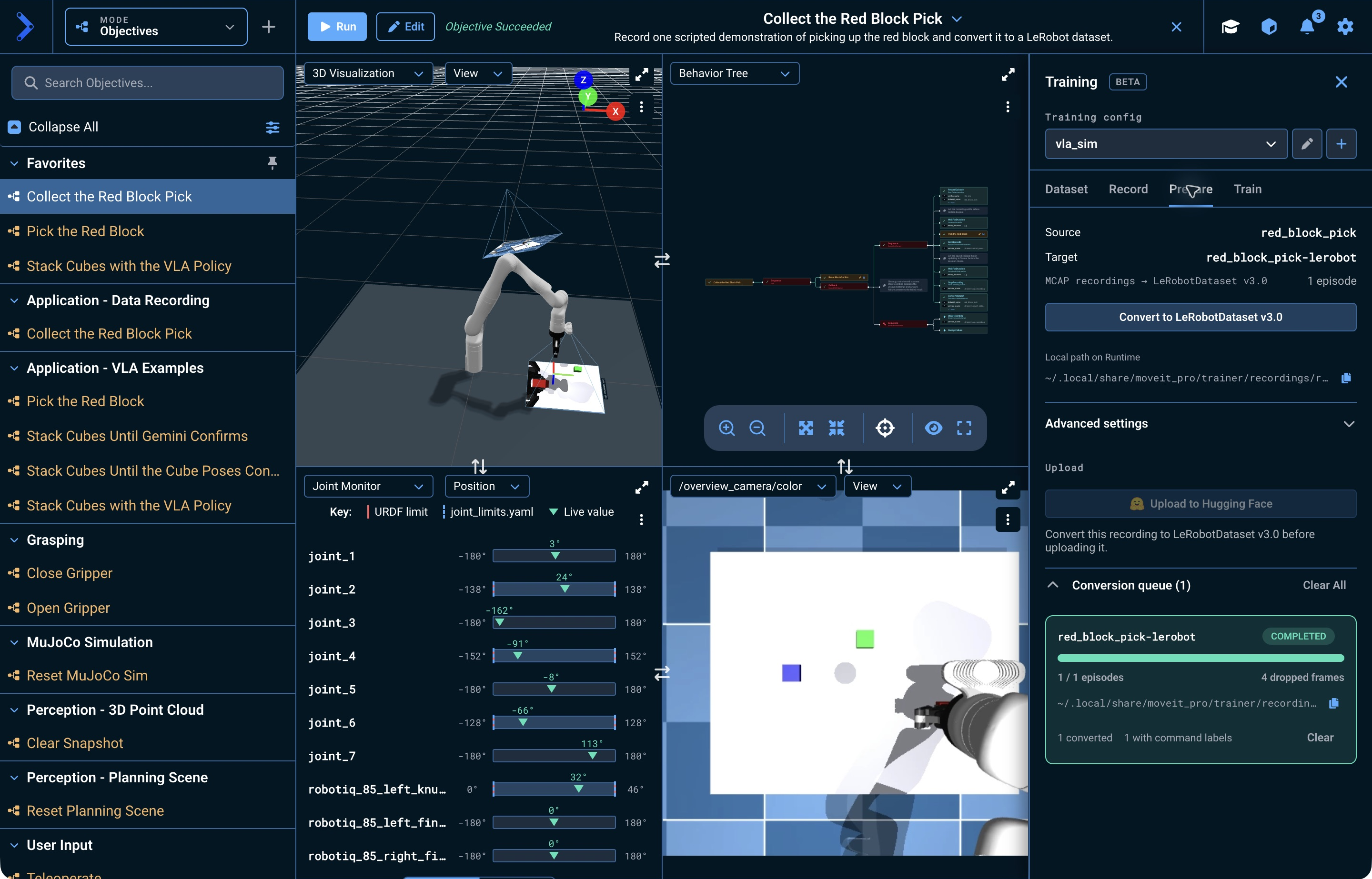Image resolution: width=1372 pixels, height=879 pixels.
Task: Center the behavior tree with the crosshair icon
Action: click(x=884, y=428)
